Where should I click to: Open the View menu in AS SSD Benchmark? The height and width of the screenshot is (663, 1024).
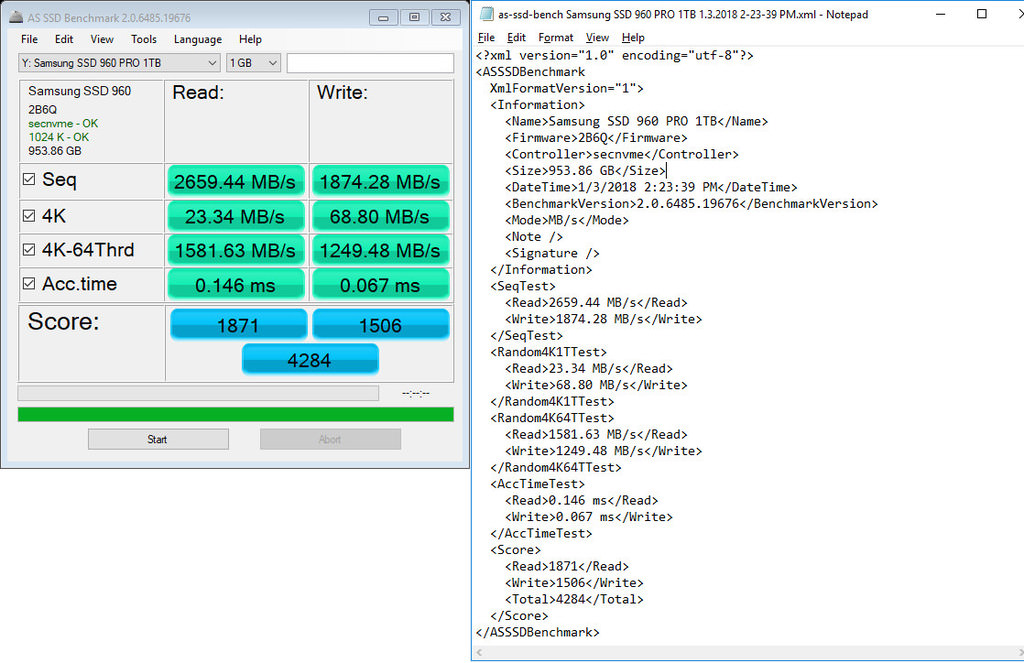pos(102,39)
